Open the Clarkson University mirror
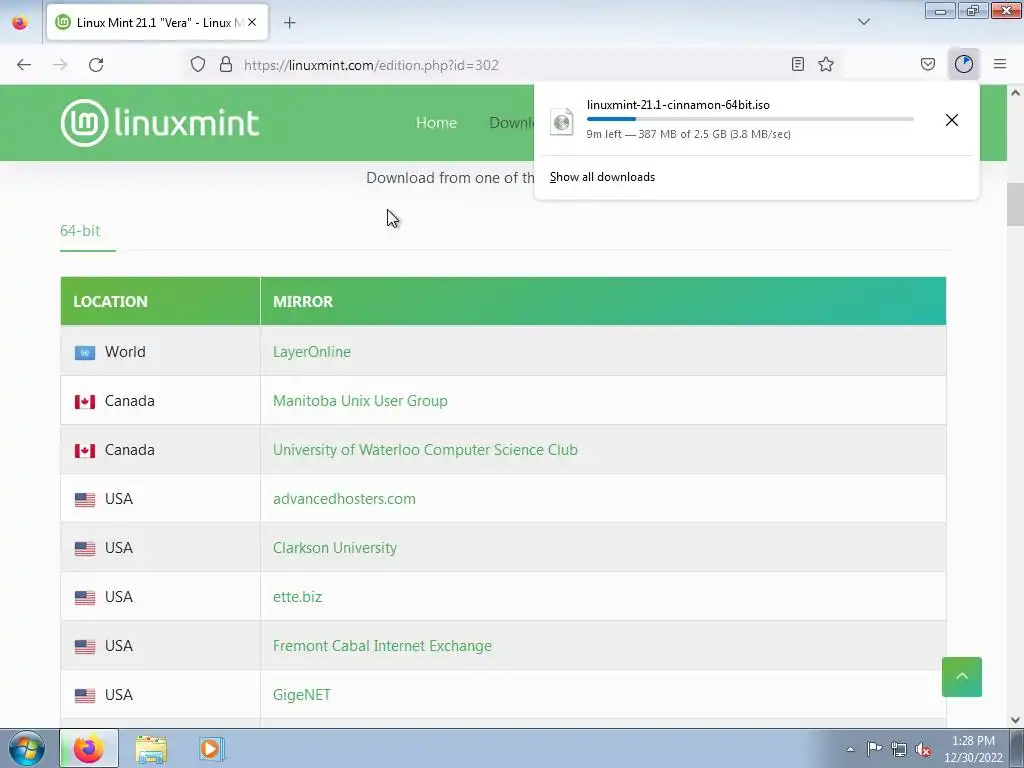The image size is (1024, 768). (334, 547)
